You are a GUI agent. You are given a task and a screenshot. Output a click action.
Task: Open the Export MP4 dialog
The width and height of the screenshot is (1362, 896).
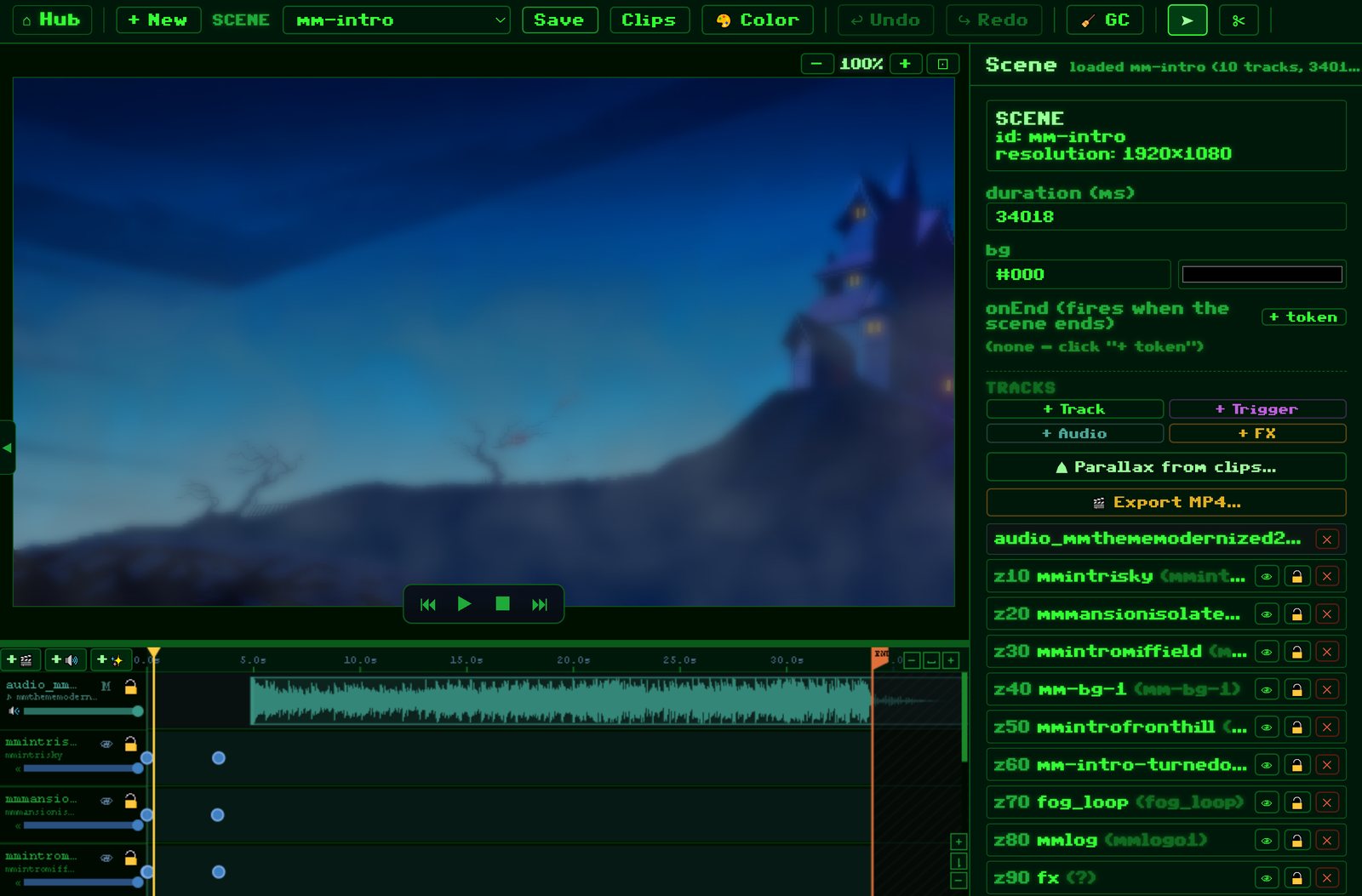tap(1165, 502)
